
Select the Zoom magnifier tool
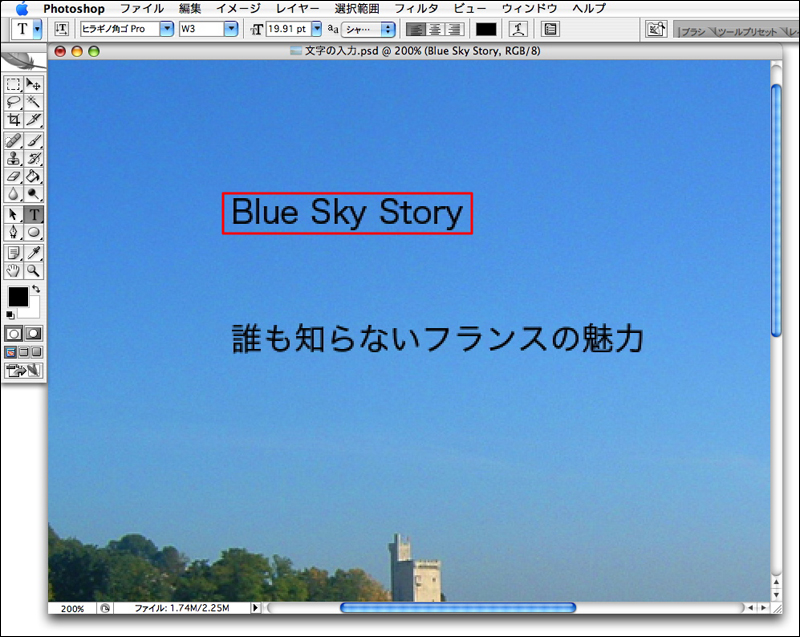pos(33,270)
